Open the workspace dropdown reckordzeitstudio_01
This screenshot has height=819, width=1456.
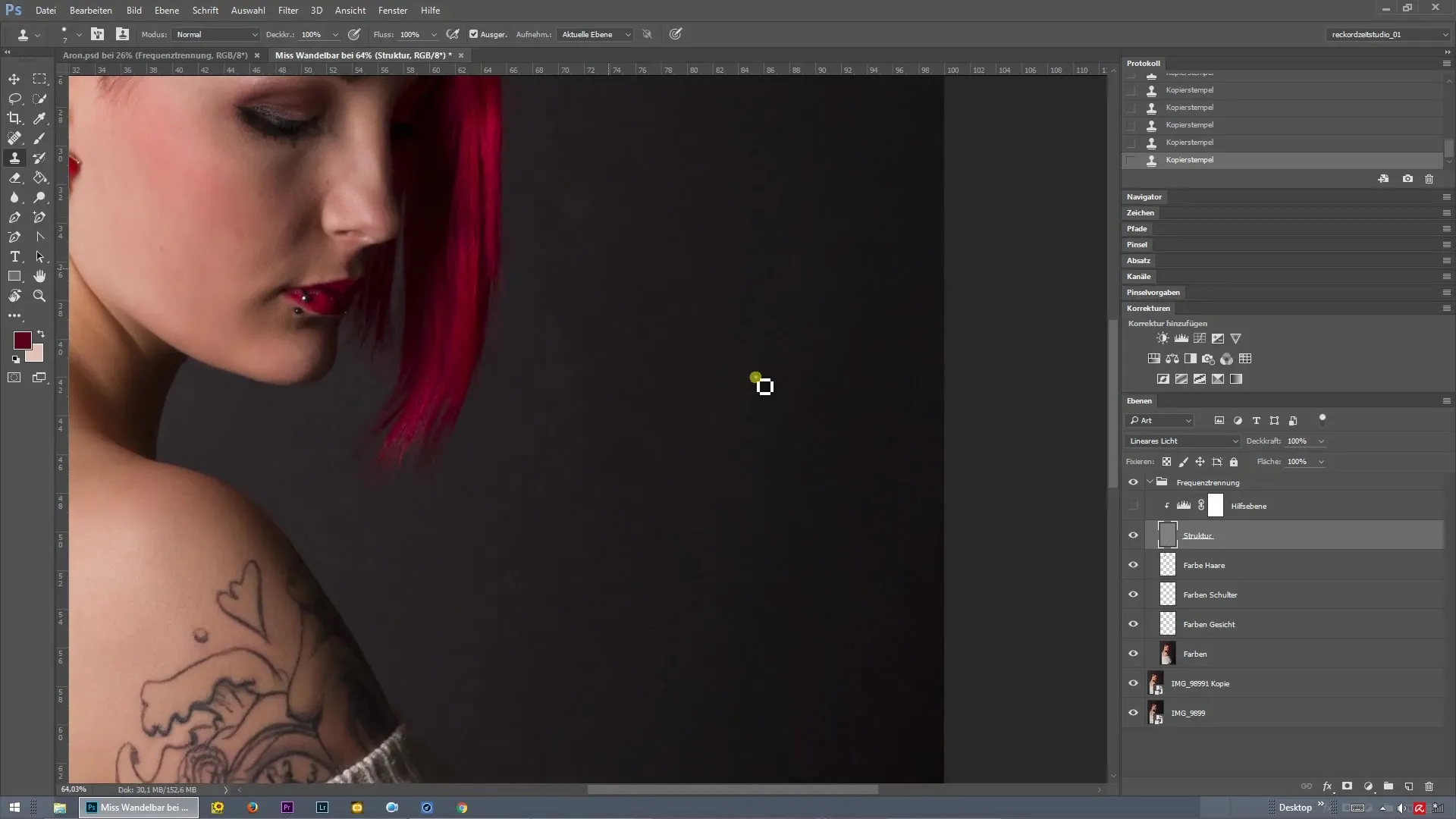(x=1389, y=34)
